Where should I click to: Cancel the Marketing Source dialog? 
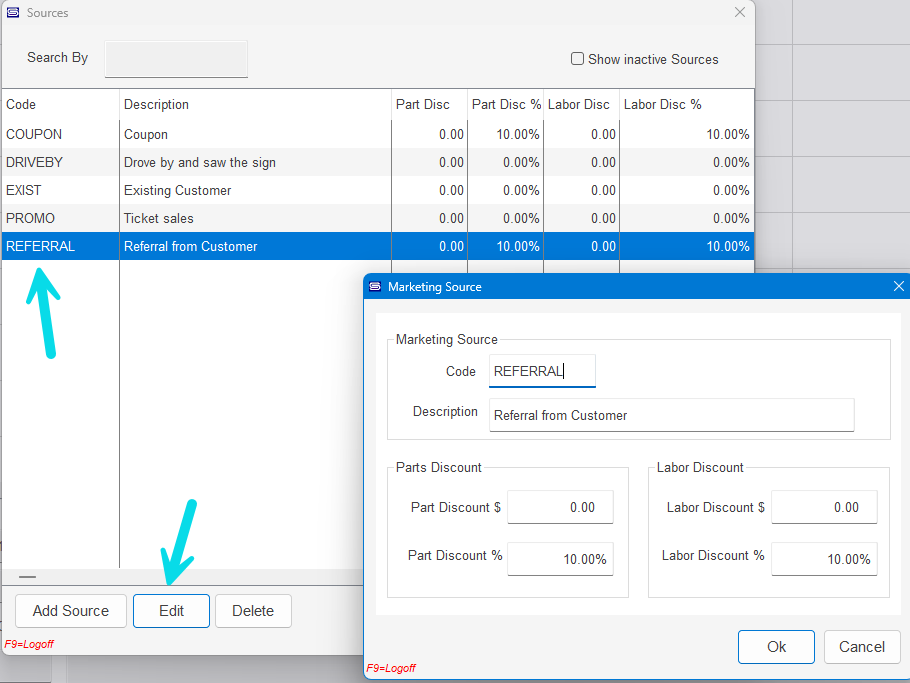[861, 647]
